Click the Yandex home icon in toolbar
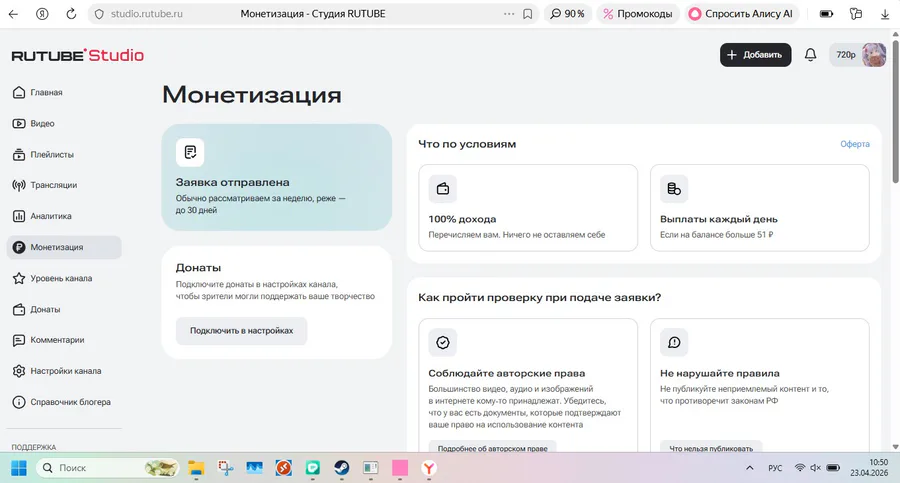Image resolution: width=900 pixels, height=483 pixels. tap(42, 14)
